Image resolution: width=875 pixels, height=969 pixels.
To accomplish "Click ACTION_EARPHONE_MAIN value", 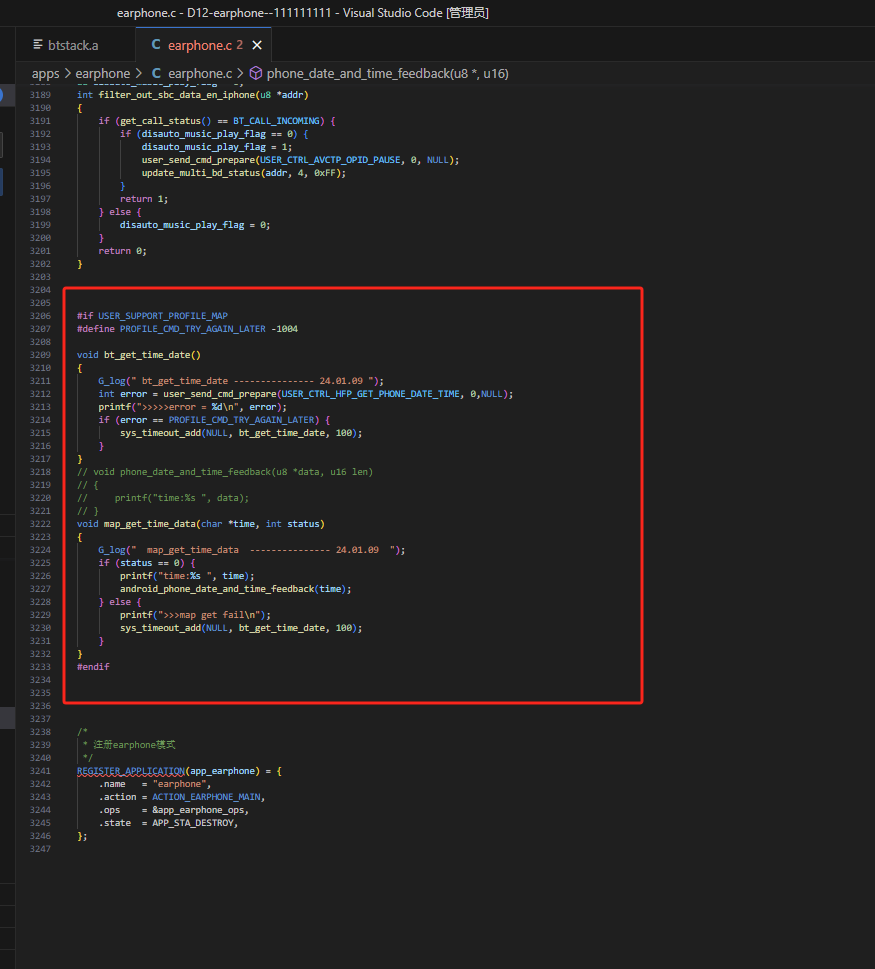I will (x=206, y=797).
